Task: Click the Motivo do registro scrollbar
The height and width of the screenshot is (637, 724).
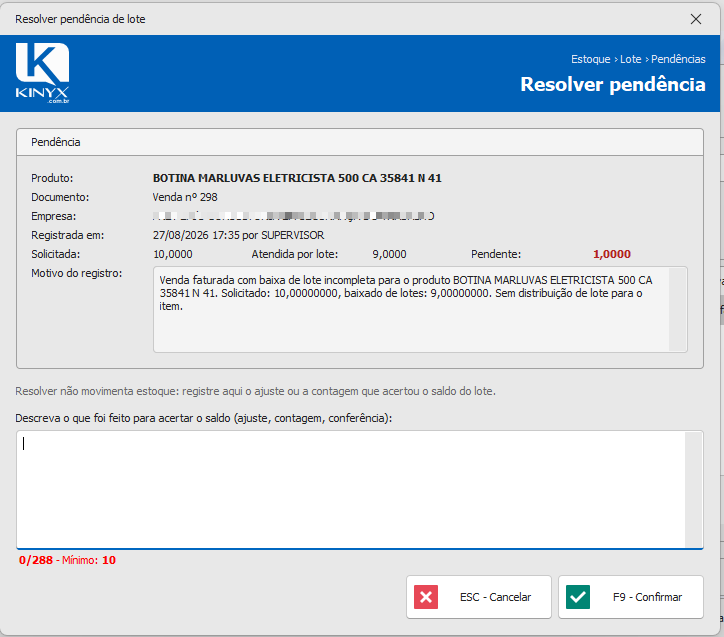Action: point(677,309)
